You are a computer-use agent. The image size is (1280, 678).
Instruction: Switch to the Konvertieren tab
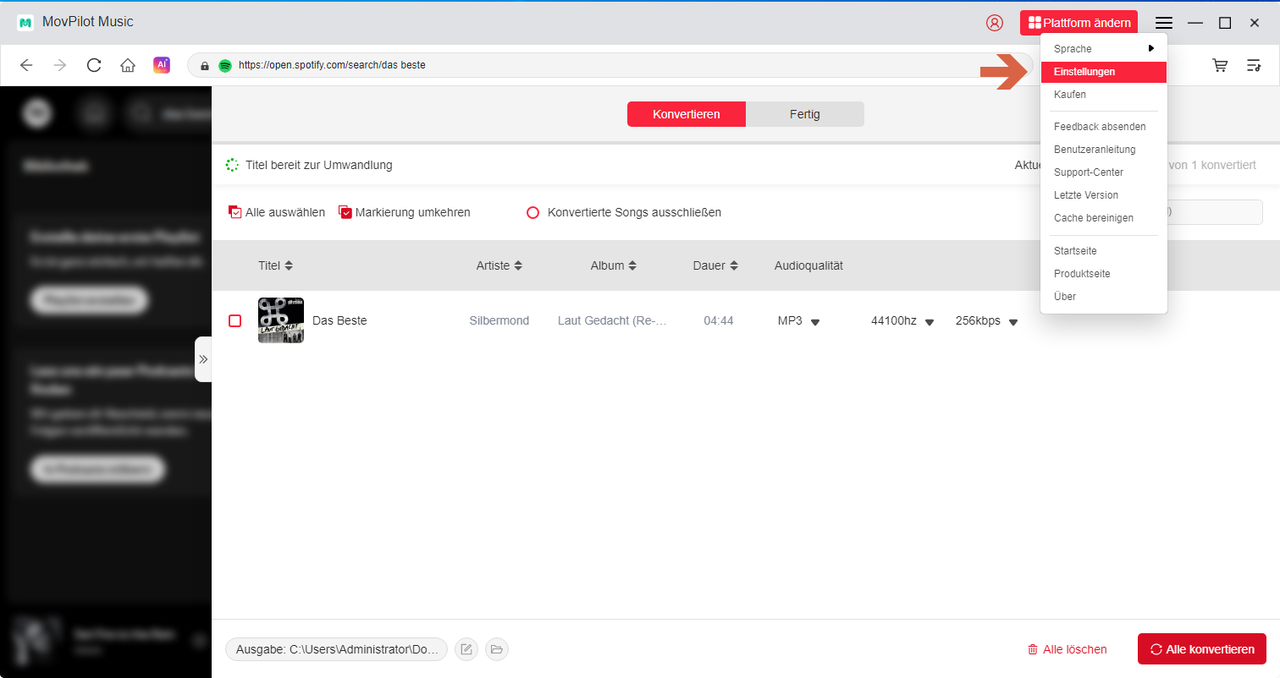(686, 114)
